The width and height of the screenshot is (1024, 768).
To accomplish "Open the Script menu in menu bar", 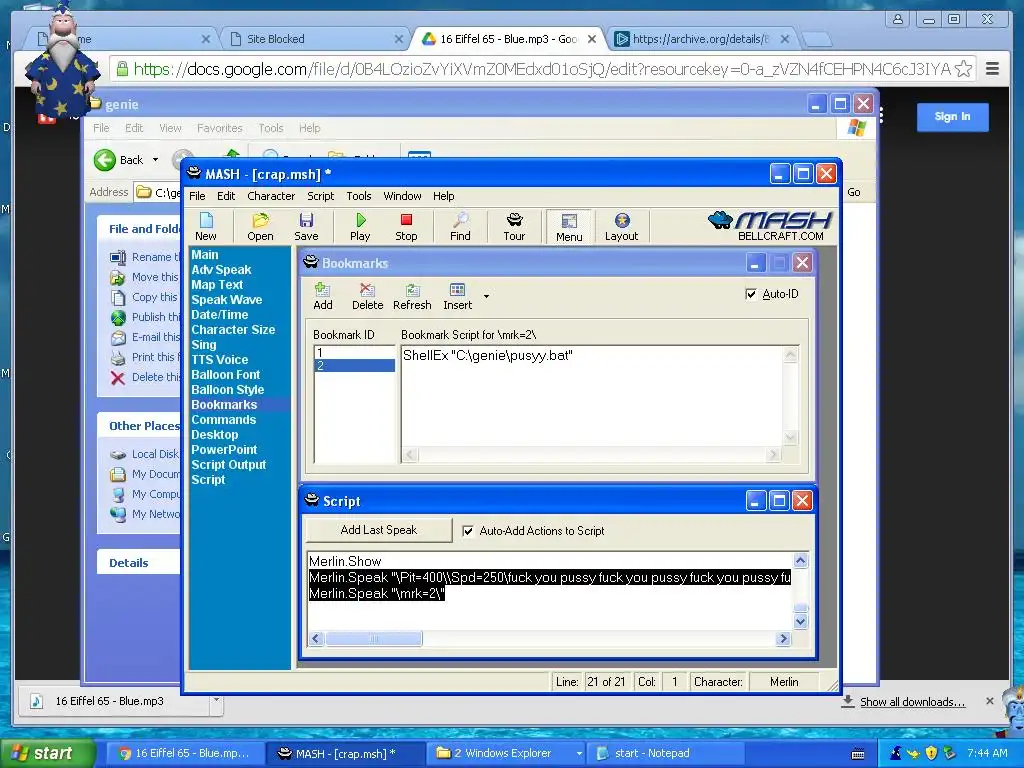I will 321,196.
